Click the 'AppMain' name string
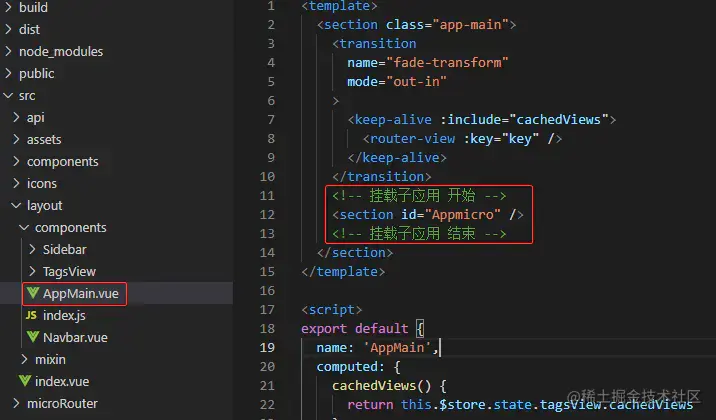The width and height of the screenshot is (716, 420). [x=397, y=347]
